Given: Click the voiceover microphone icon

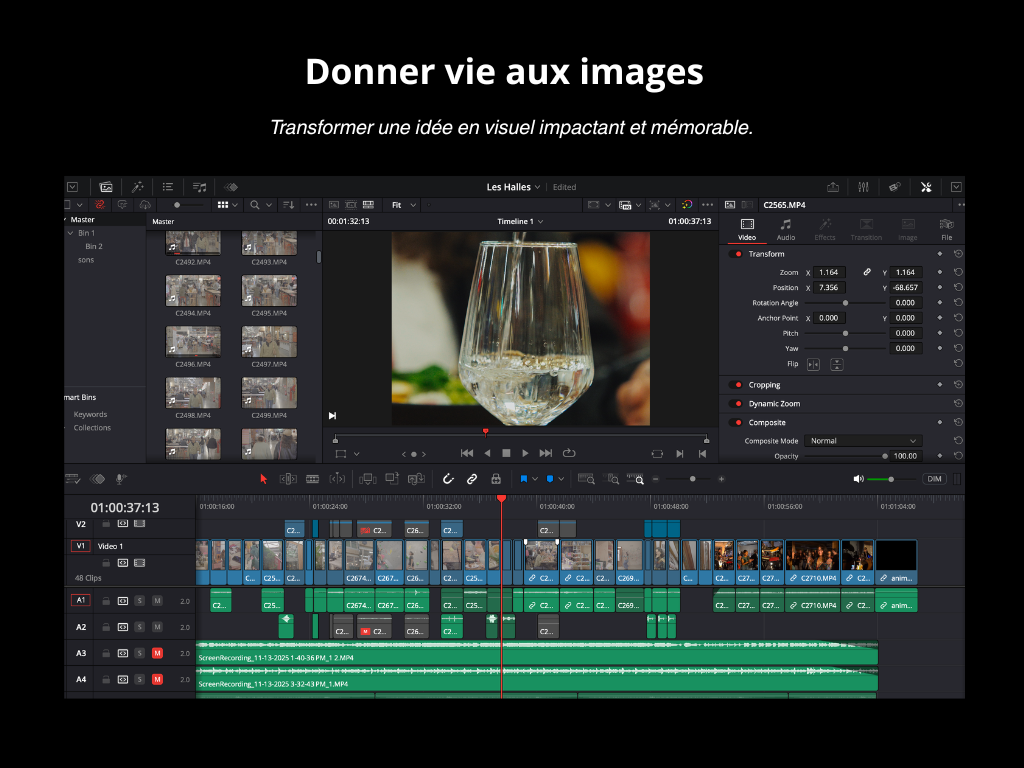Looking at the screenshot, I should [121, 479].
